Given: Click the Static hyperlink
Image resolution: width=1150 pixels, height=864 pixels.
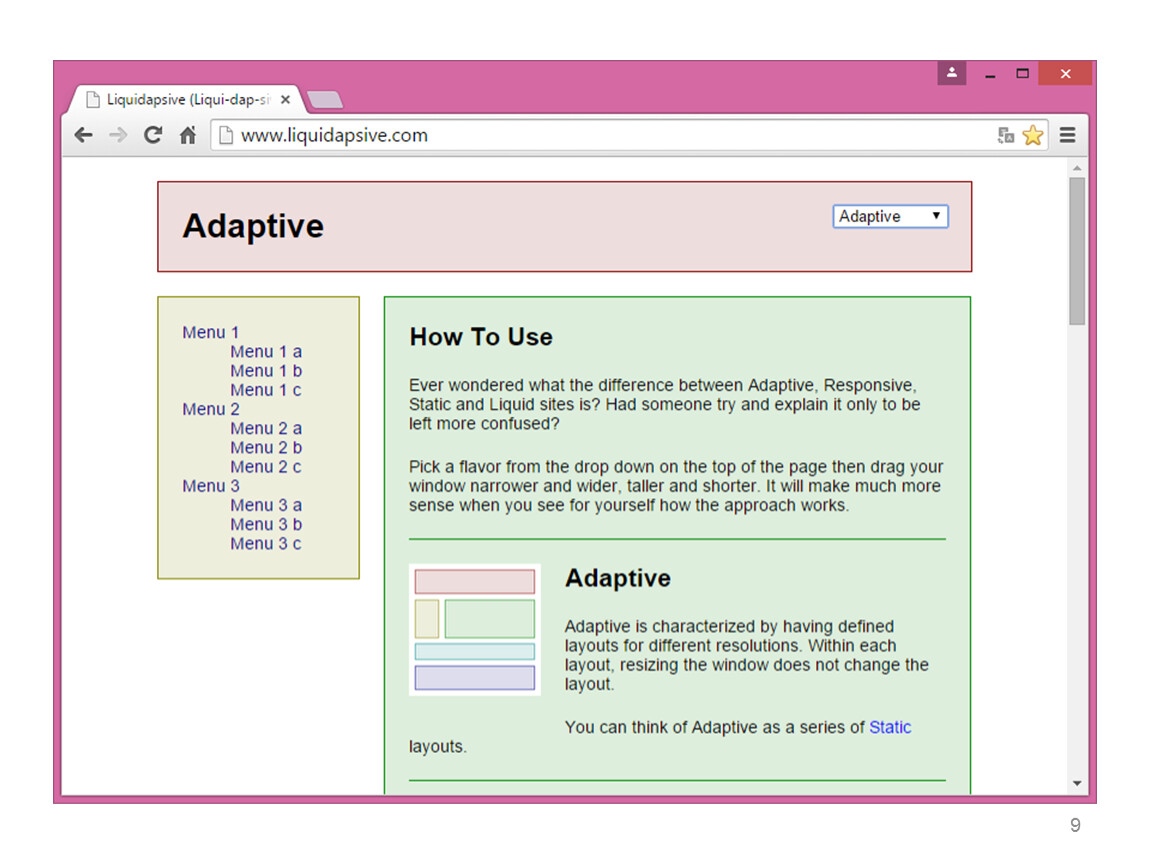Looking at the screenshot, I should coord(889,727).
